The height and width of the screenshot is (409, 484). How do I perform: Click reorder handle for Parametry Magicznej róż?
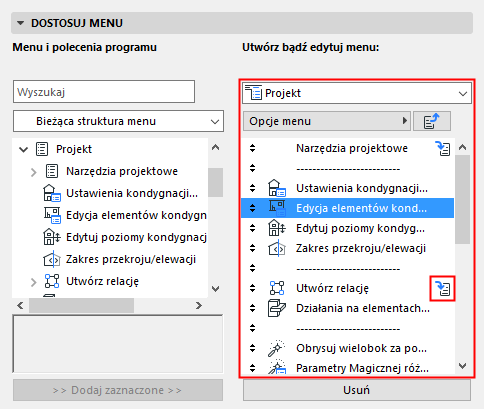[x=252, y=368]
